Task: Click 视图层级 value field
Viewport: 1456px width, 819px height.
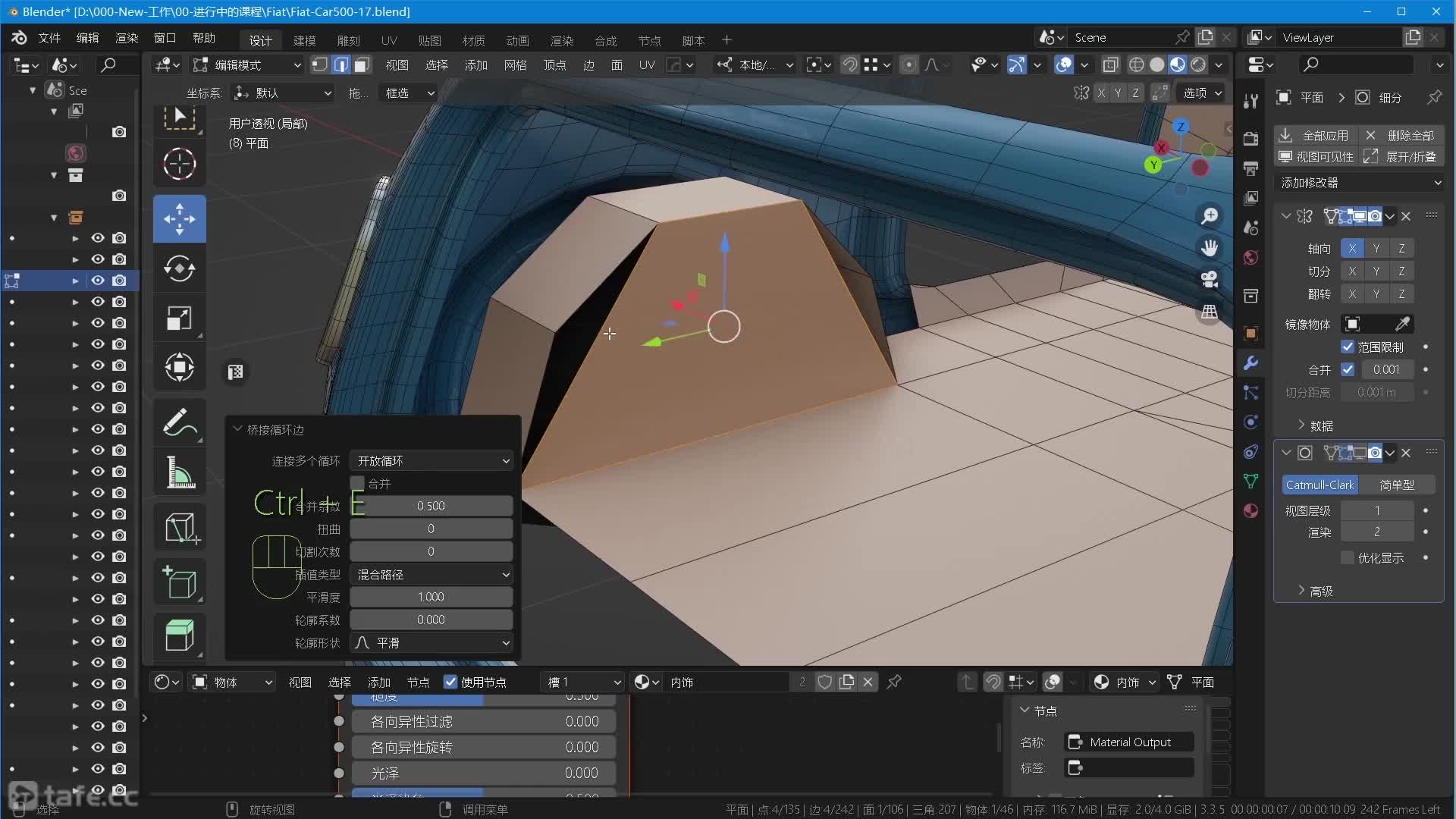Action: [x=1377, y=511]
